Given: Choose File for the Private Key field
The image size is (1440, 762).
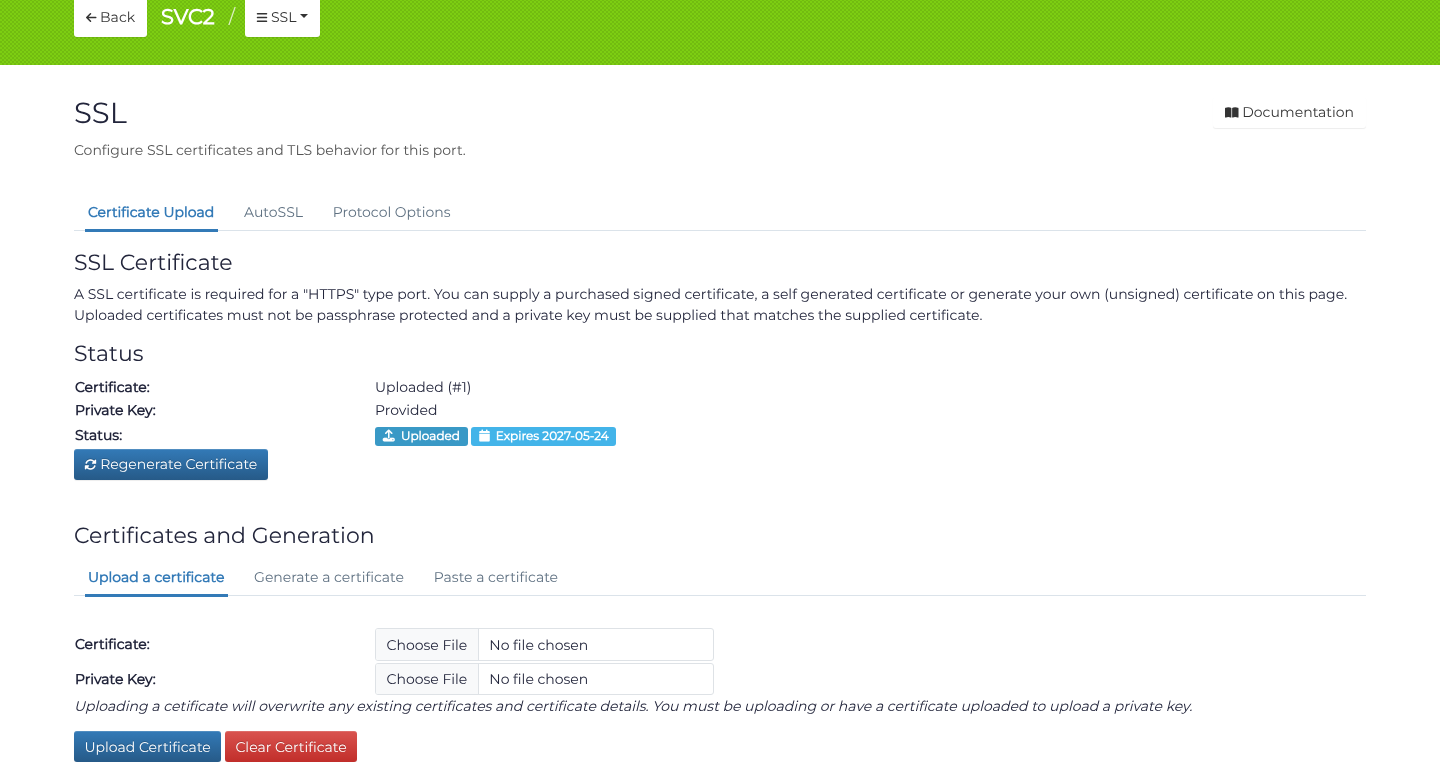Looking at the screenshot, I should (x=427, y=679).
